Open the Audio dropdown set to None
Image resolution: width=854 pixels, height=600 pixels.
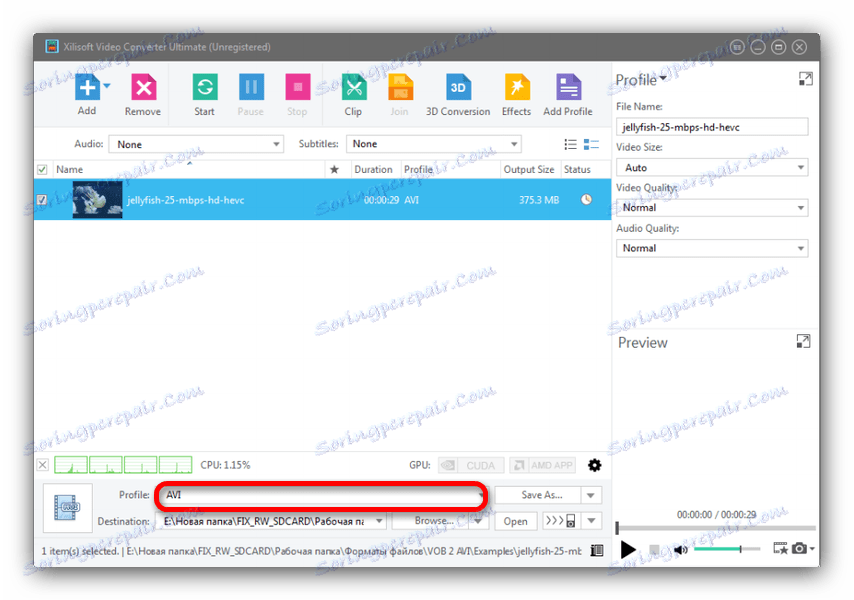(196, 144)
